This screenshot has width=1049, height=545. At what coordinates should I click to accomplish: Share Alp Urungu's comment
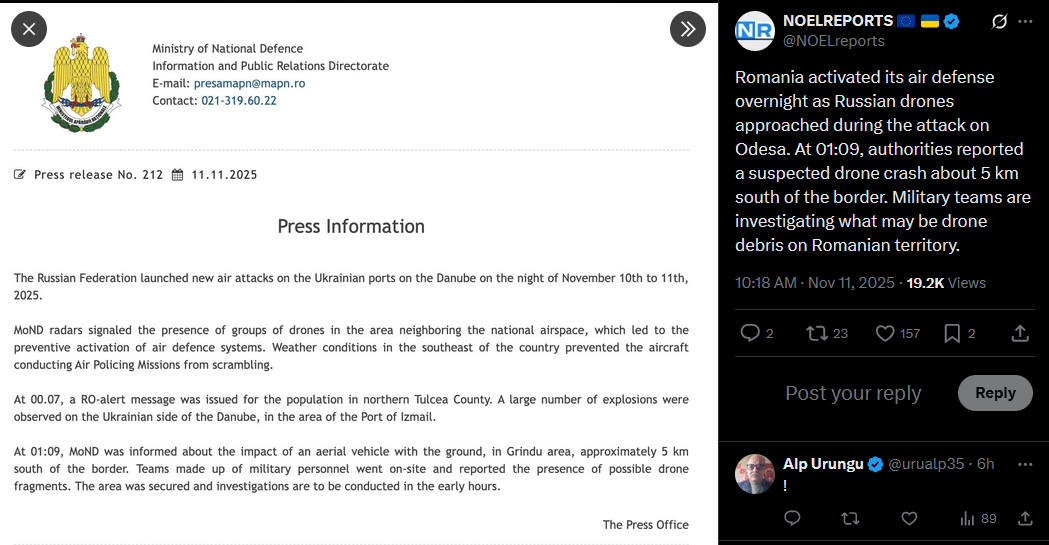coord(1025,518)
